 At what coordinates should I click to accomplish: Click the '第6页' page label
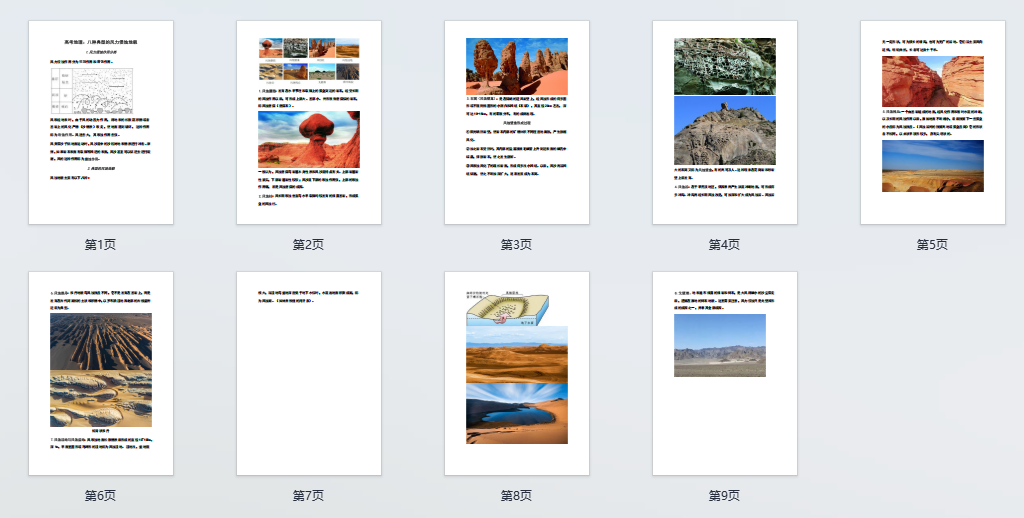click(100, 496)
